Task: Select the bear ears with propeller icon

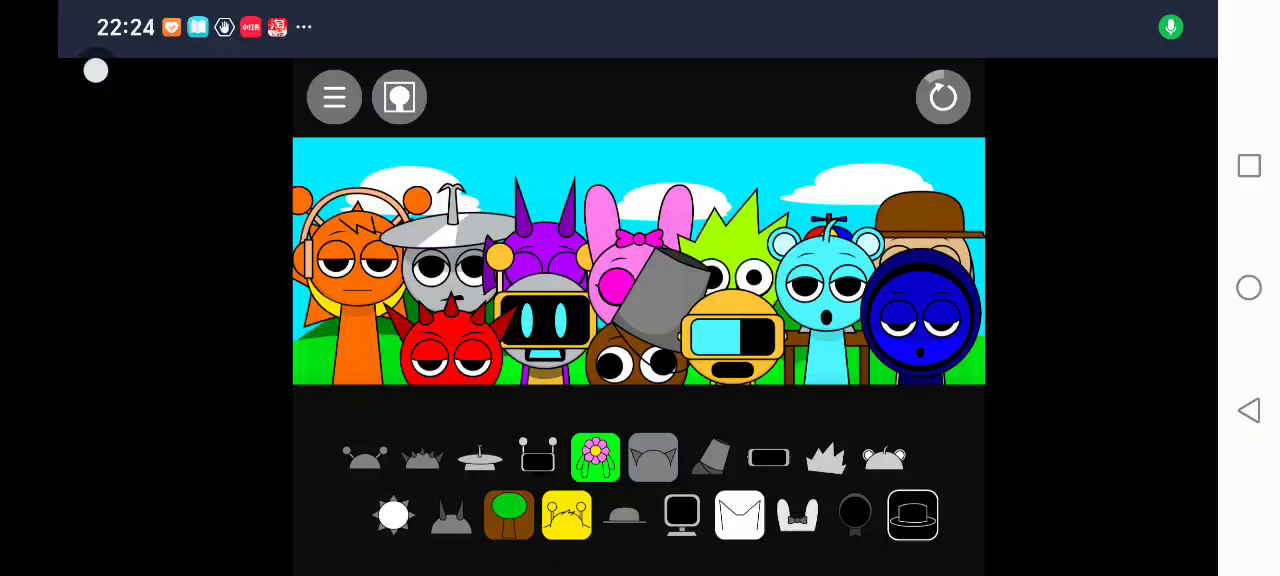Action: click(884, 458)
